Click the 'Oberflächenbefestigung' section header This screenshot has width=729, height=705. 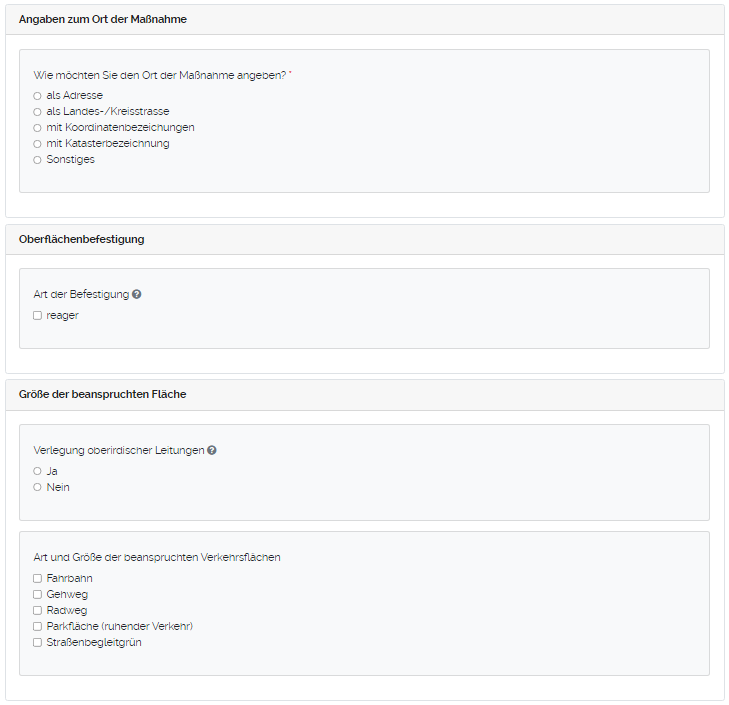coord(82,240)
